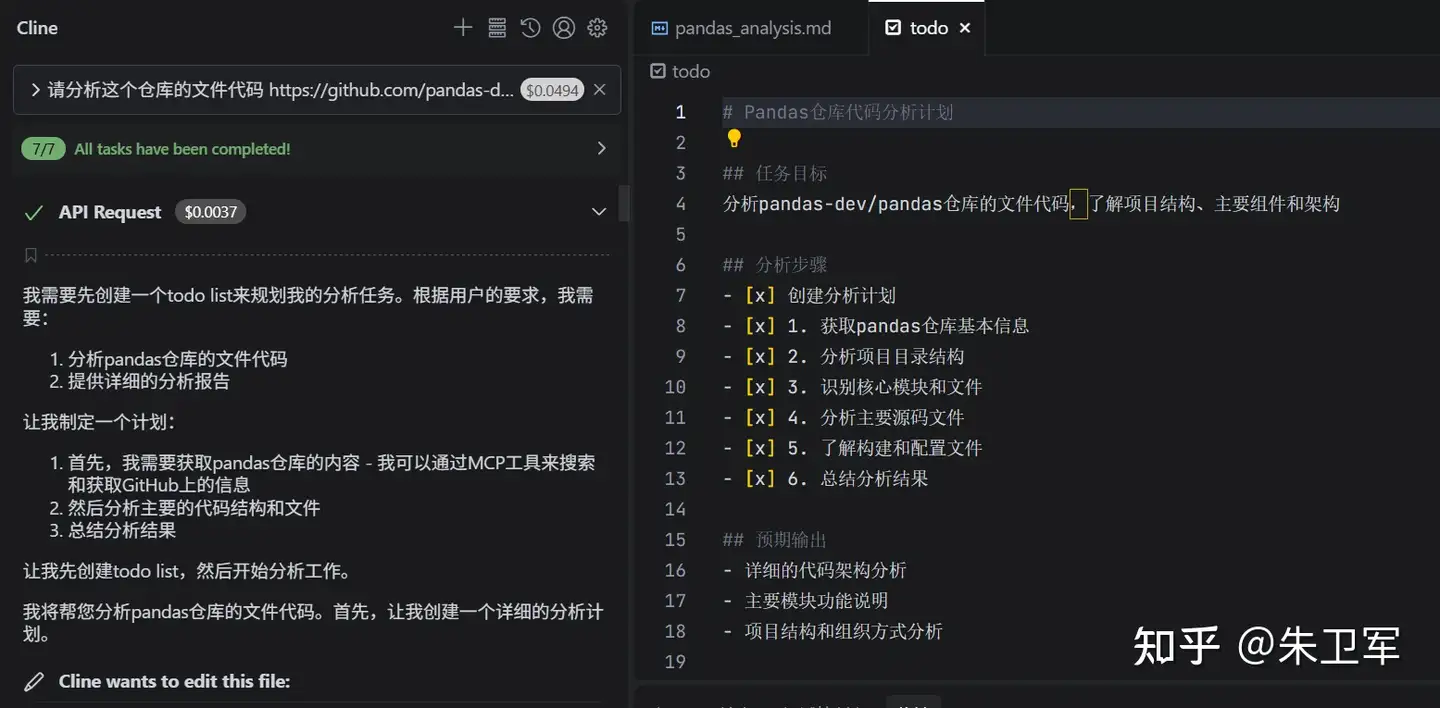Toggle checkbox for 6. 总结分析结果
Screen dimensions: 1440x708
pyautogui.click(x=760, y=478)
